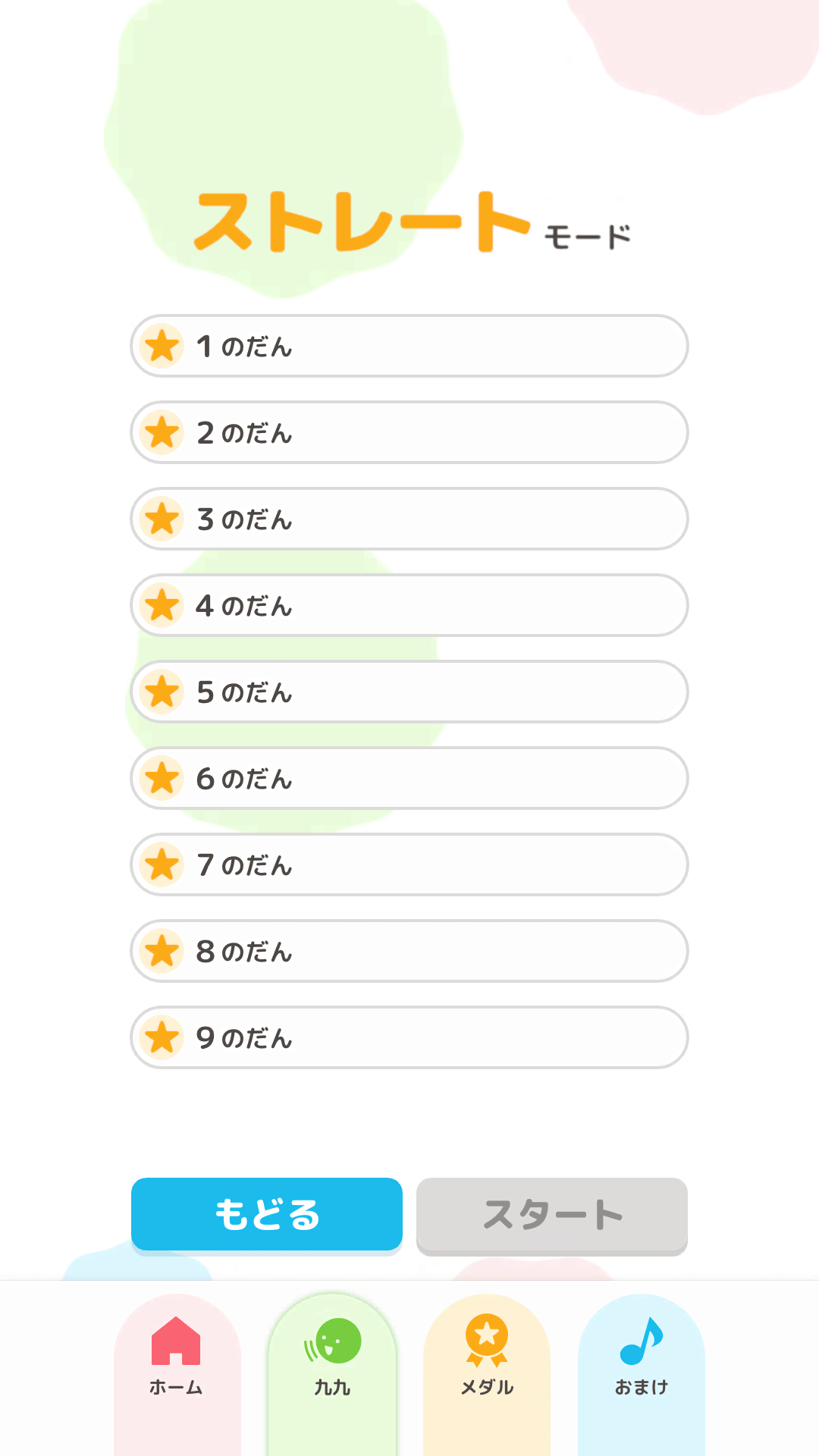Open the おまけ tab
The width and height of the screenshot is (819, 1456).
[x=642, y=1388]
